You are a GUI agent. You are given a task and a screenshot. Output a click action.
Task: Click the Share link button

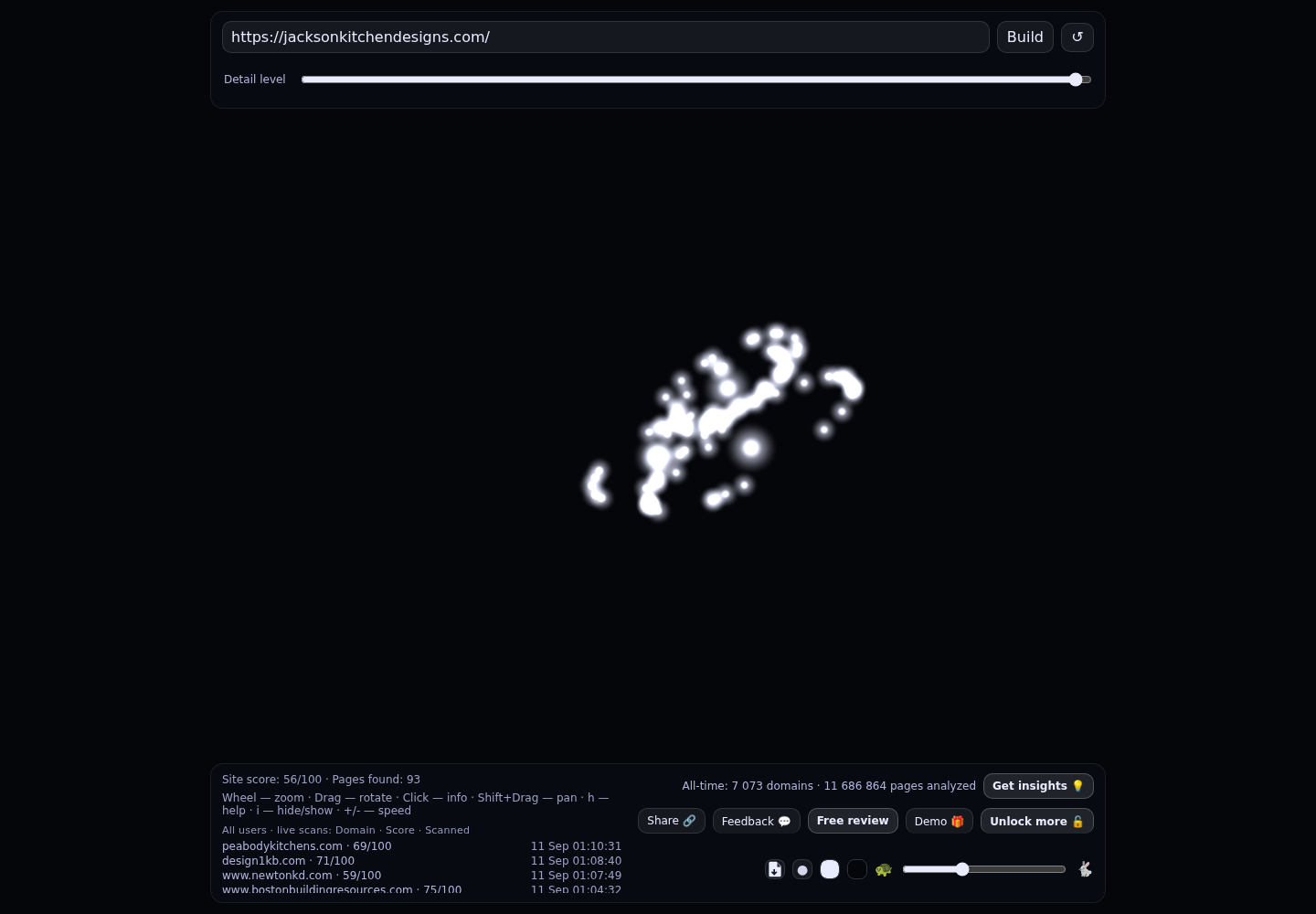pyautogui.click(x=672, y=821)
